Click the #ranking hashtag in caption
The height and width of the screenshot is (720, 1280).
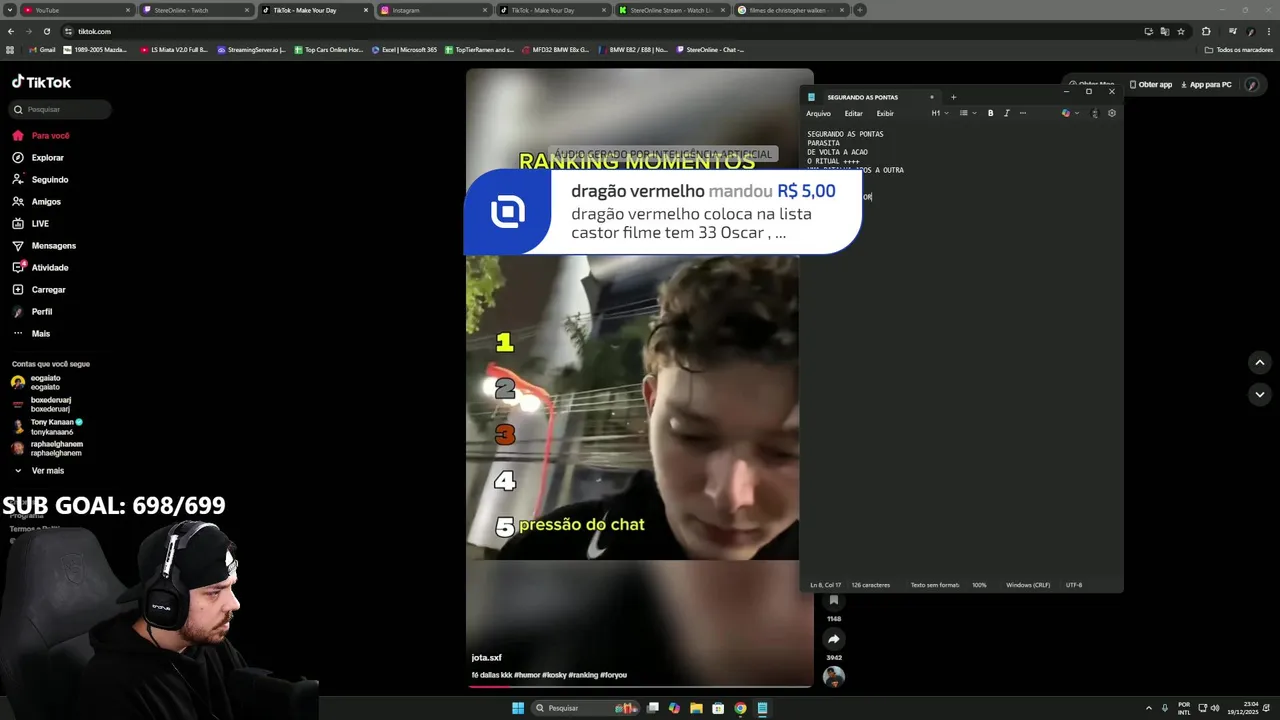coord(584,675)
